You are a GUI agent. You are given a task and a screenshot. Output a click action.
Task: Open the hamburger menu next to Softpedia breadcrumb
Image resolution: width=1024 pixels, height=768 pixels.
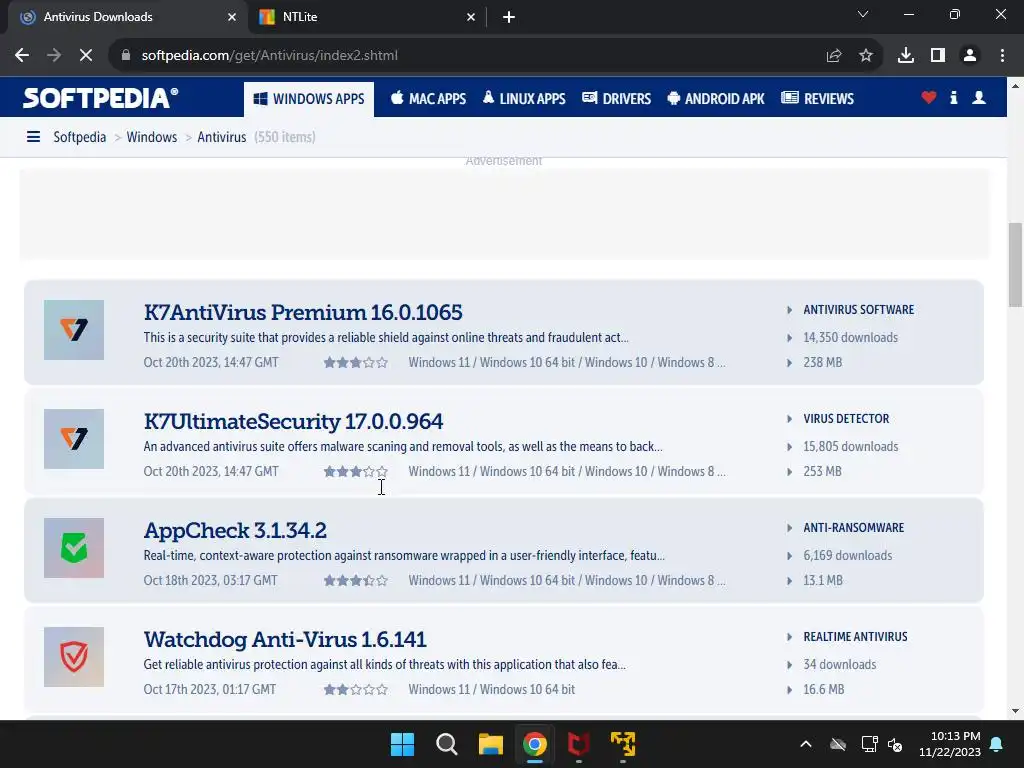click(x=33, y=136)
